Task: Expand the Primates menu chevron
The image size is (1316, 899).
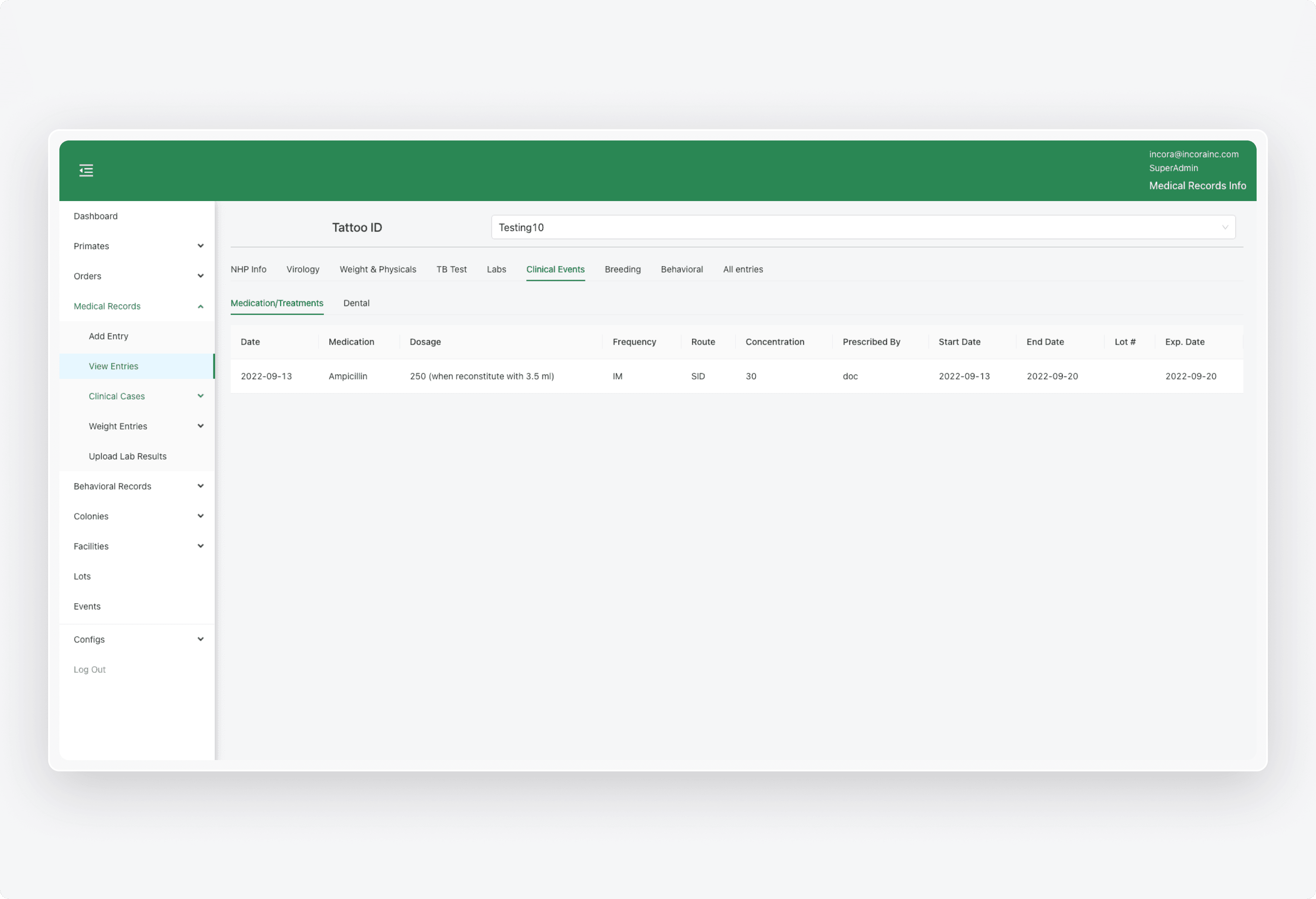Action: [201, 246]
